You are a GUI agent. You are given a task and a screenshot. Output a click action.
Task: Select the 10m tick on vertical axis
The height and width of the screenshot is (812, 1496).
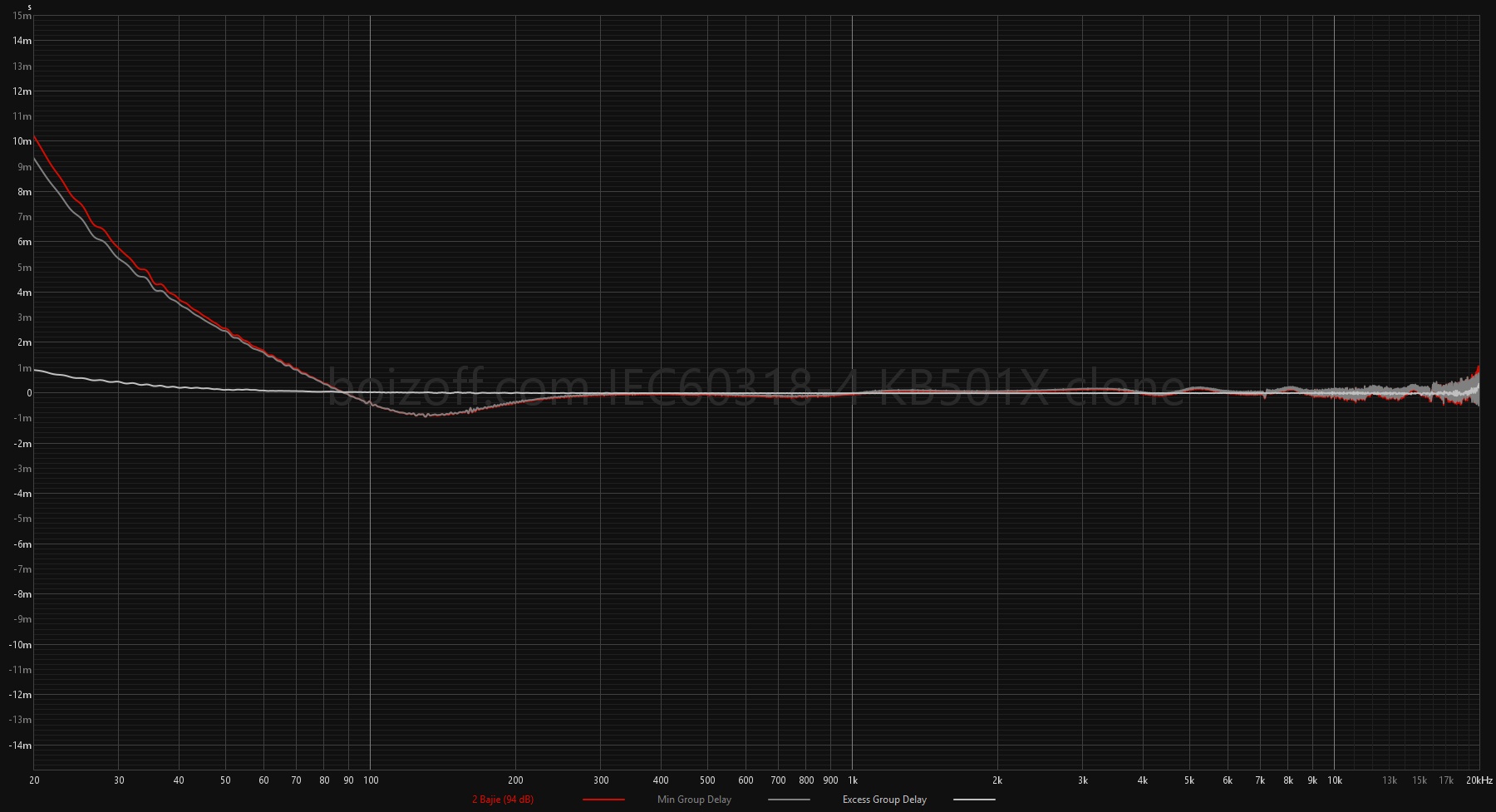click(22, 141)
